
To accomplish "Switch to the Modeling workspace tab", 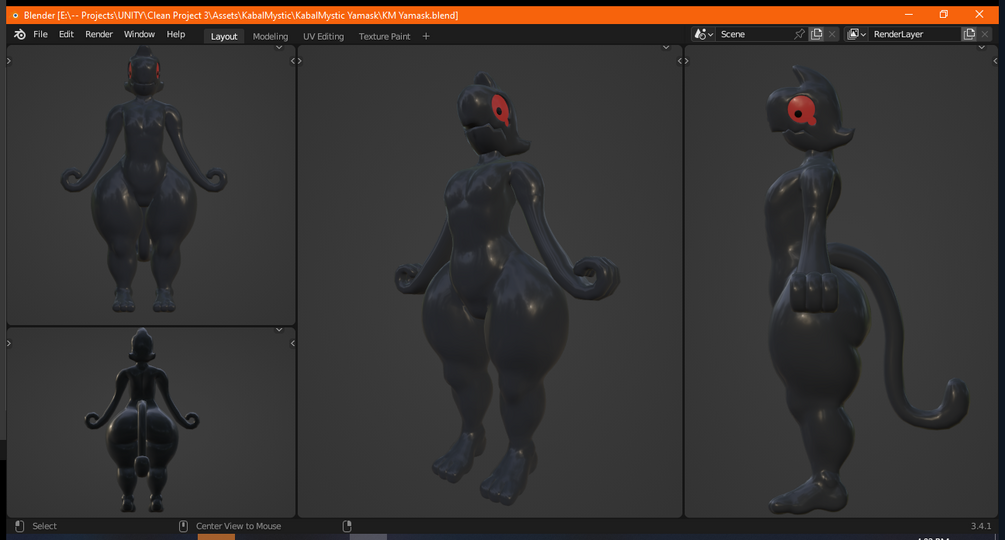I will pos(270,37).
